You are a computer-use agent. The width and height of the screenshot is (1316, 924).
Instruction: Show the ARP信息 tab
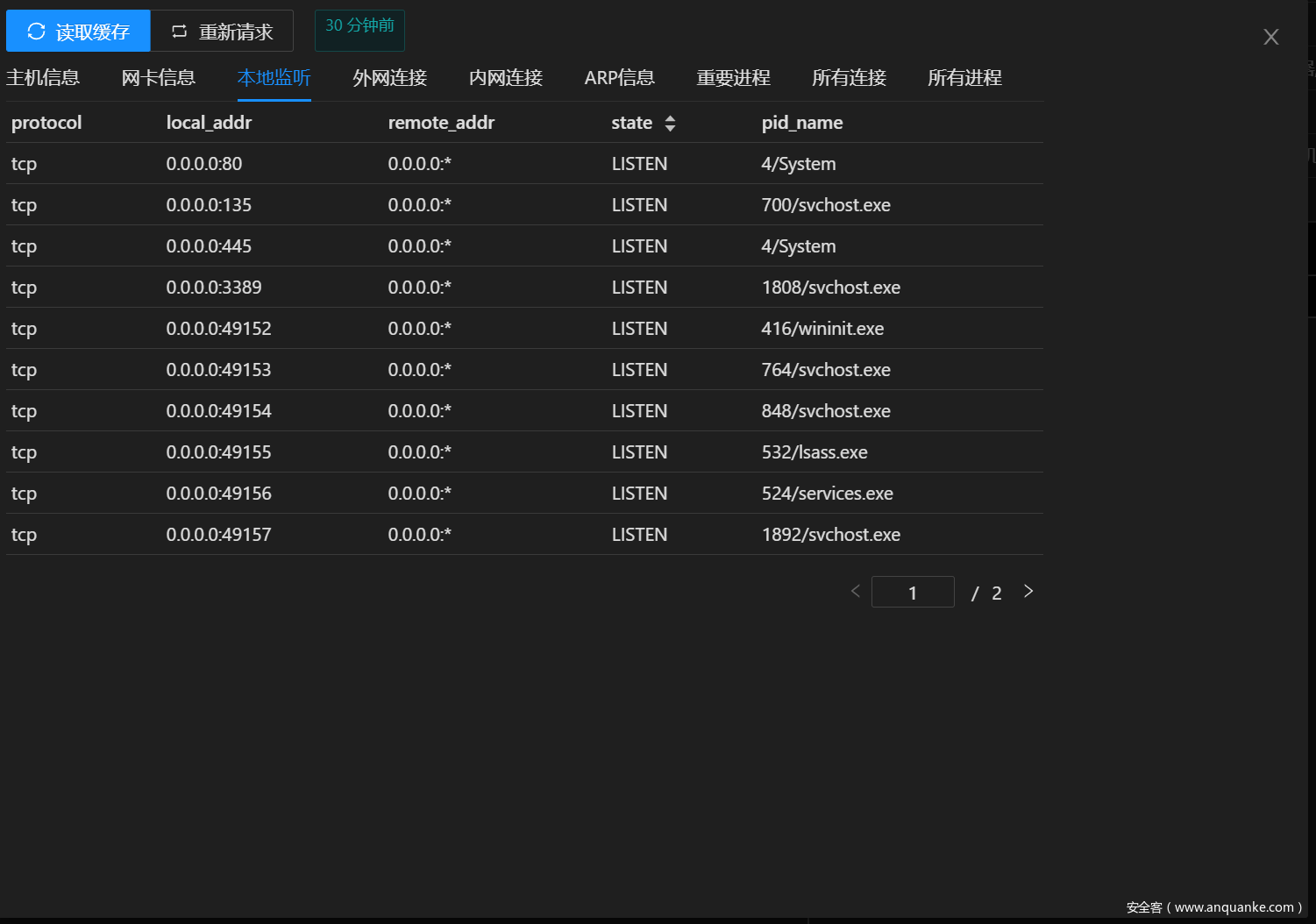point(620,78)
